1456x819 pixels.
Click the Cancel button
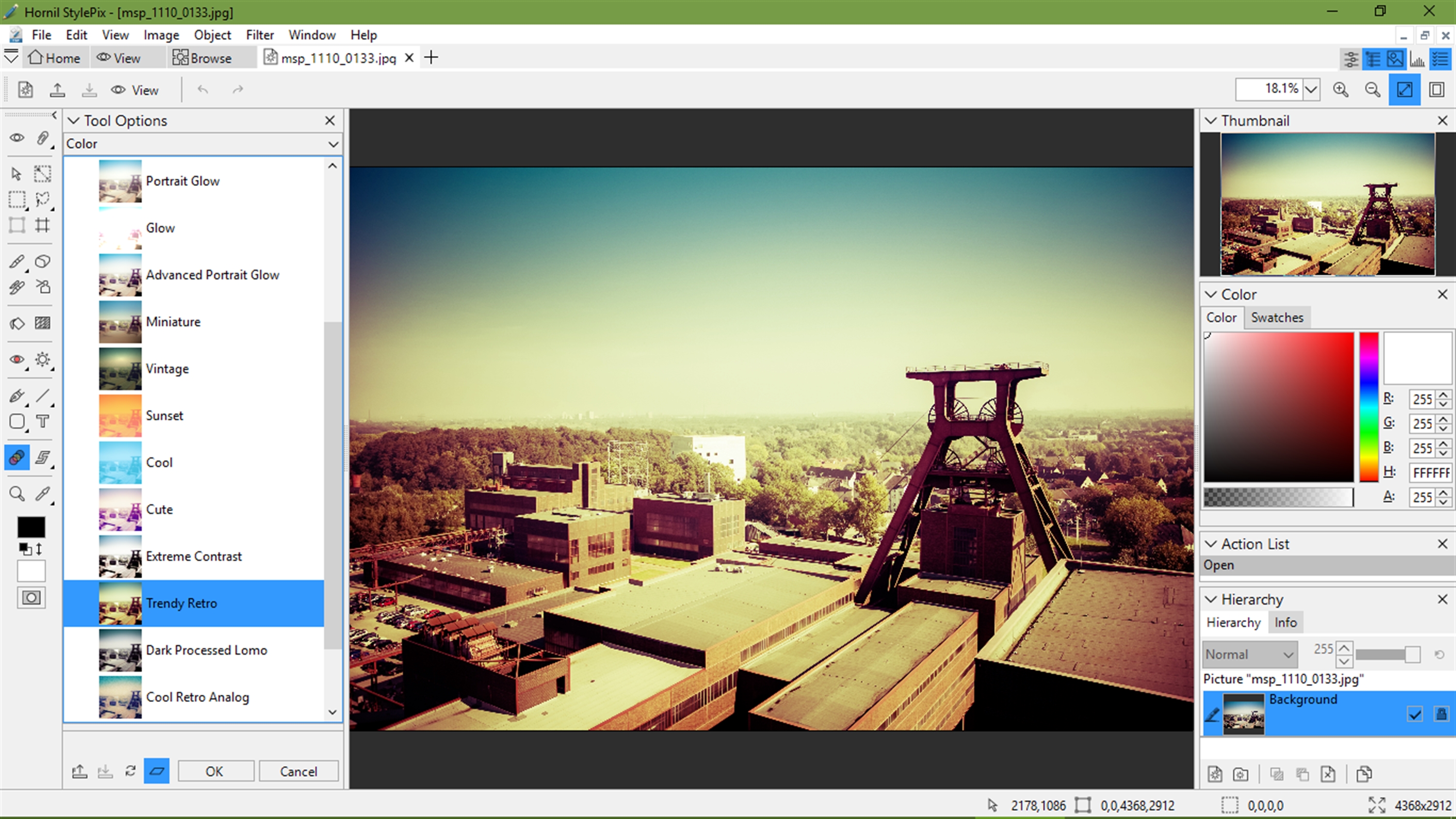[298, 771]
